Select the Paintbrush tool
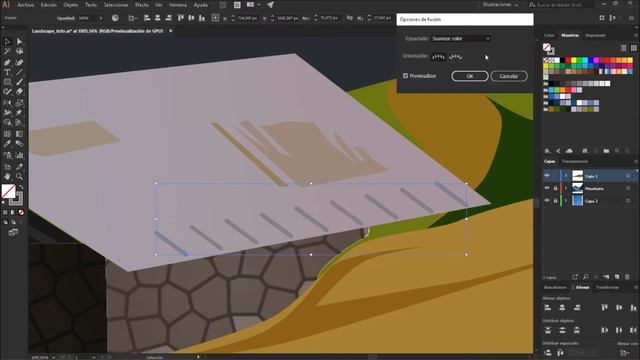The width and height of the screenshot is (640, 360). 19,82
